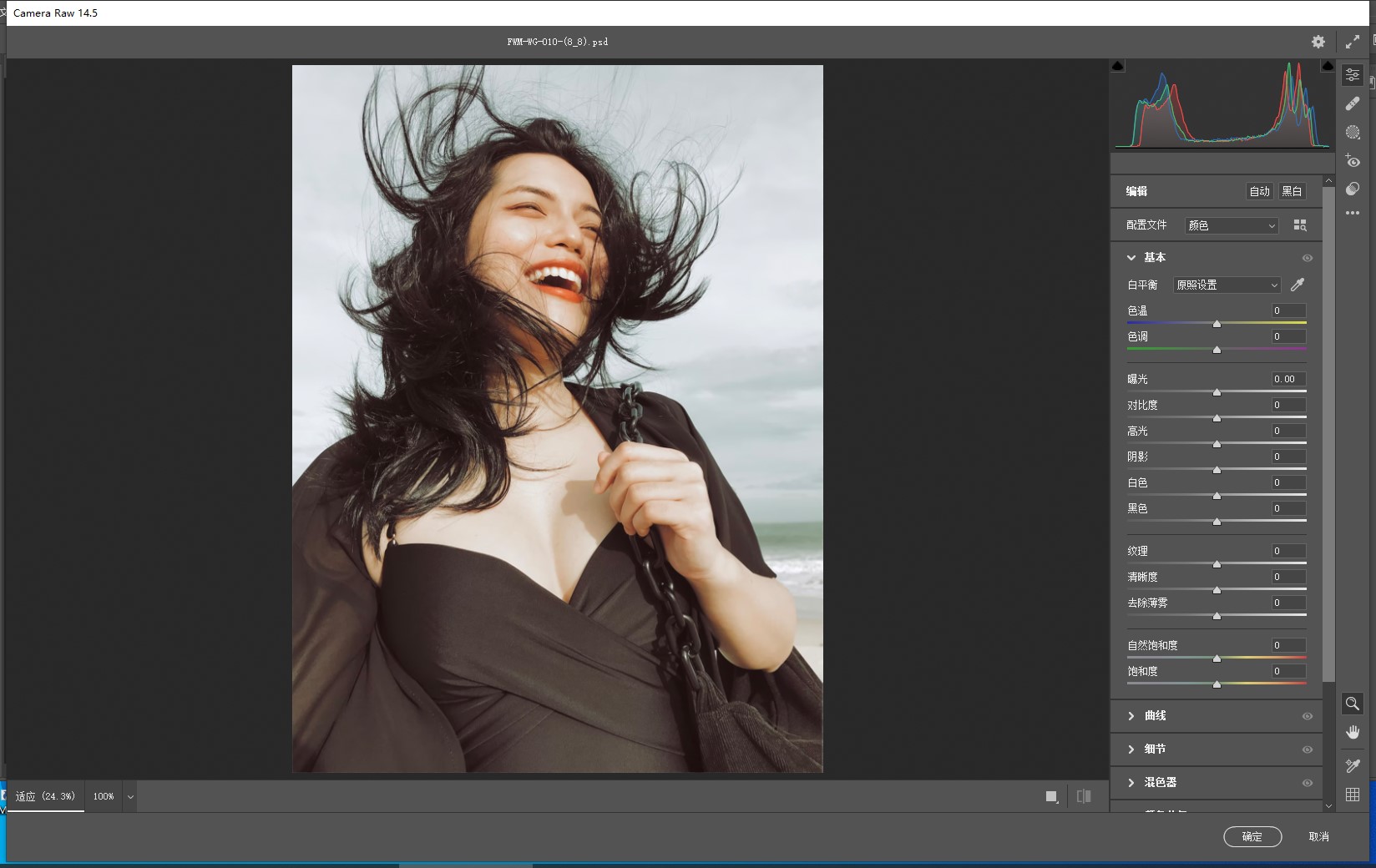Open the 配置文件 profile dropdown
Screen dimensions: 1376x868
(x=1232, y=225)
